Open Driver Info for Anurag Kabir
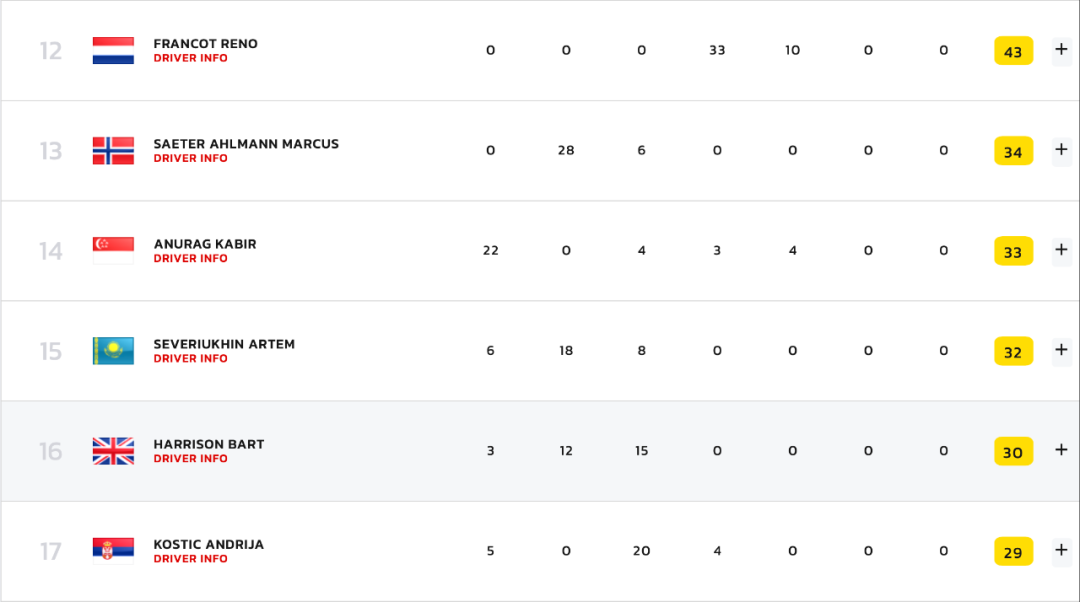The image size is (1080, 602). pos(191,259)
